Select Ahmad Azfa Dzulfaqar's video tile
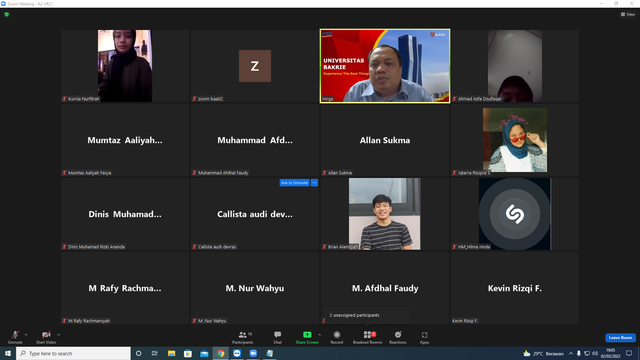The width and height of the screenshot is (640, 360). pyautogui.click(x=515, y=66)
